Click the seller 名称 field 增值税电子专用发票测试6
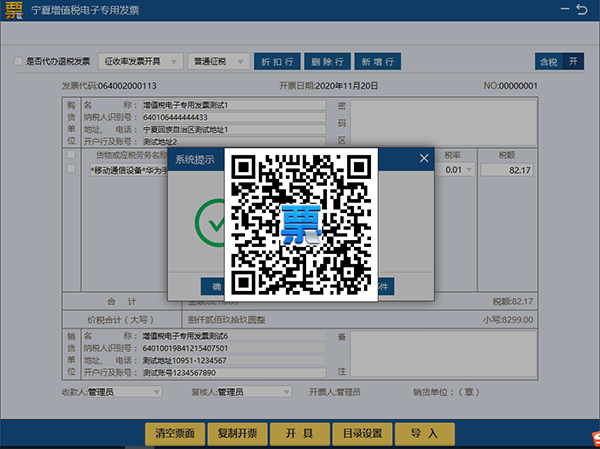The width and height of the screenshot is (600, 449). [234, 336]
